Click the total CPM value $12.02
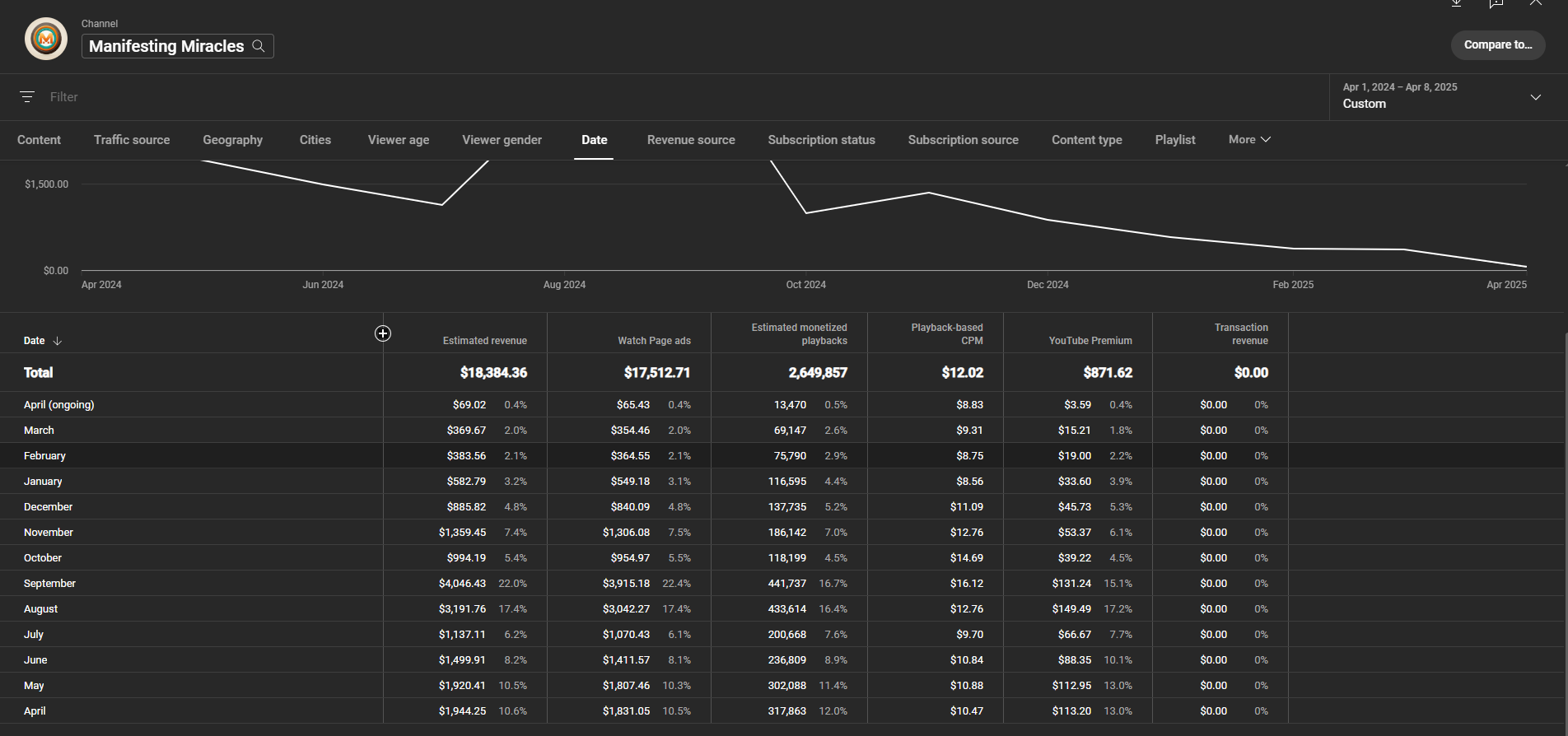Image resolution: width=1568 pixels, height=736 pixels. 963,373
